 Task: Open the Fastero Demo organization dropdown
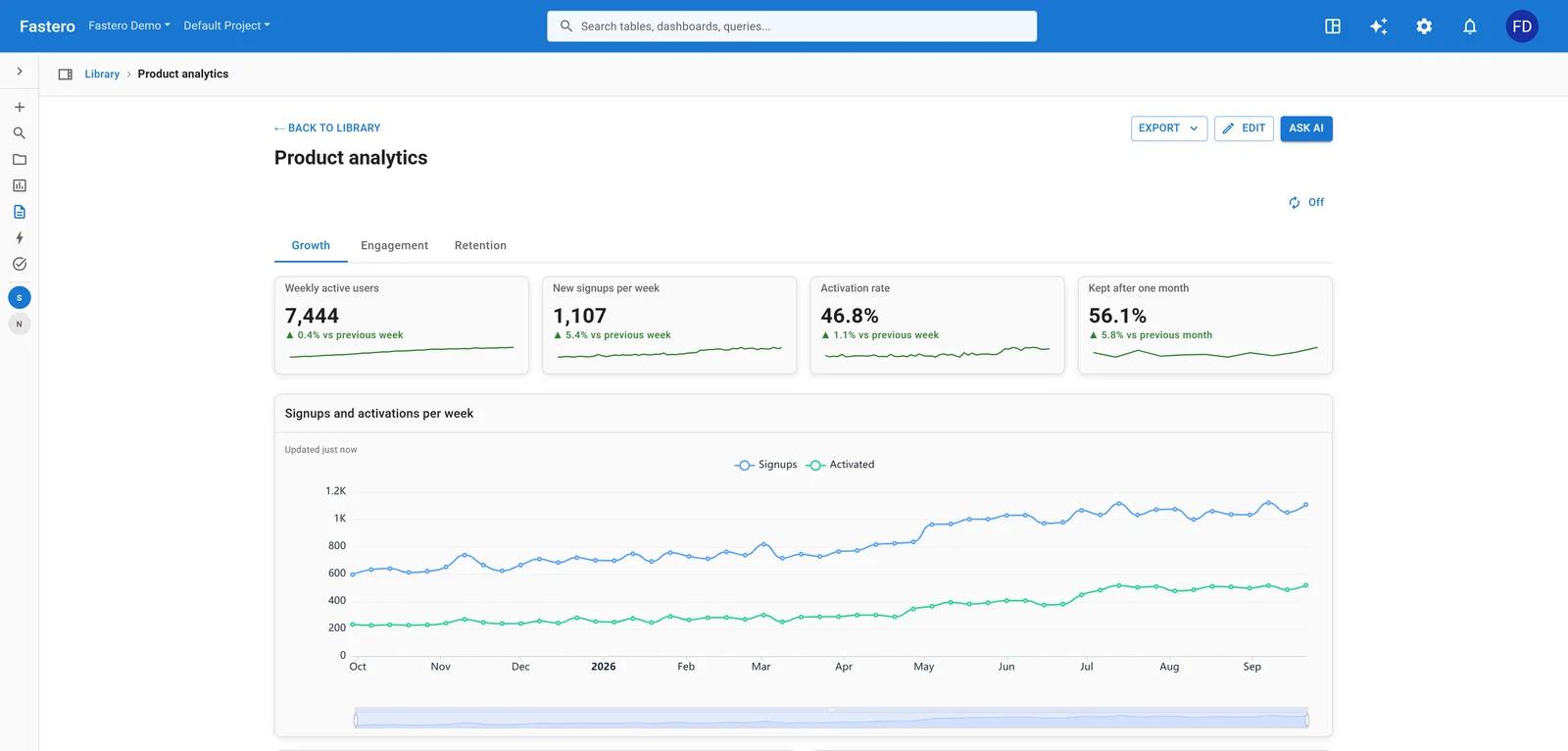tap(129, 25)
